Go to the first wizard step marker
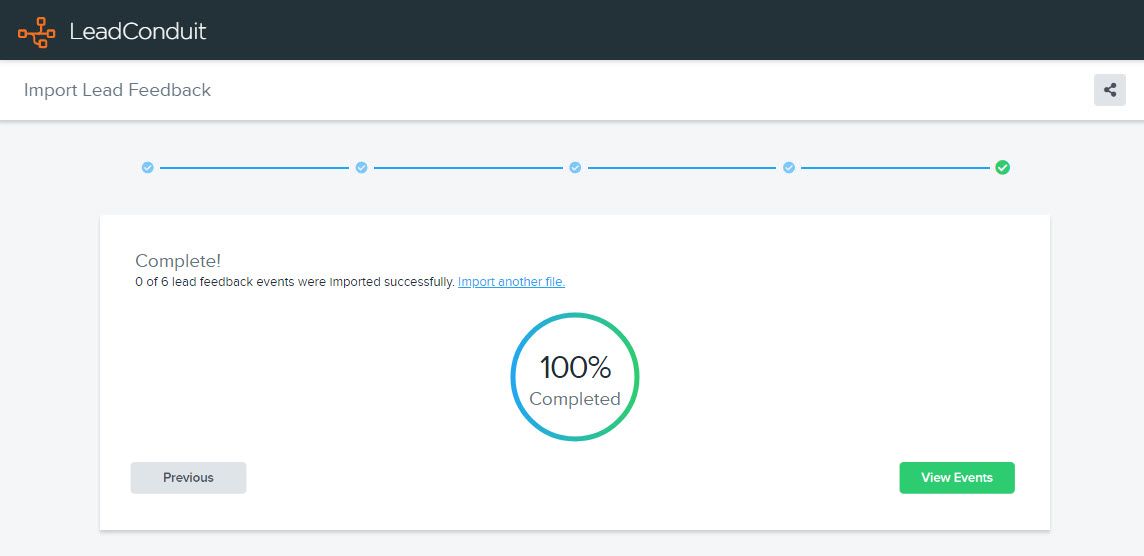1144x556 pixels. (x=148, y=168)
